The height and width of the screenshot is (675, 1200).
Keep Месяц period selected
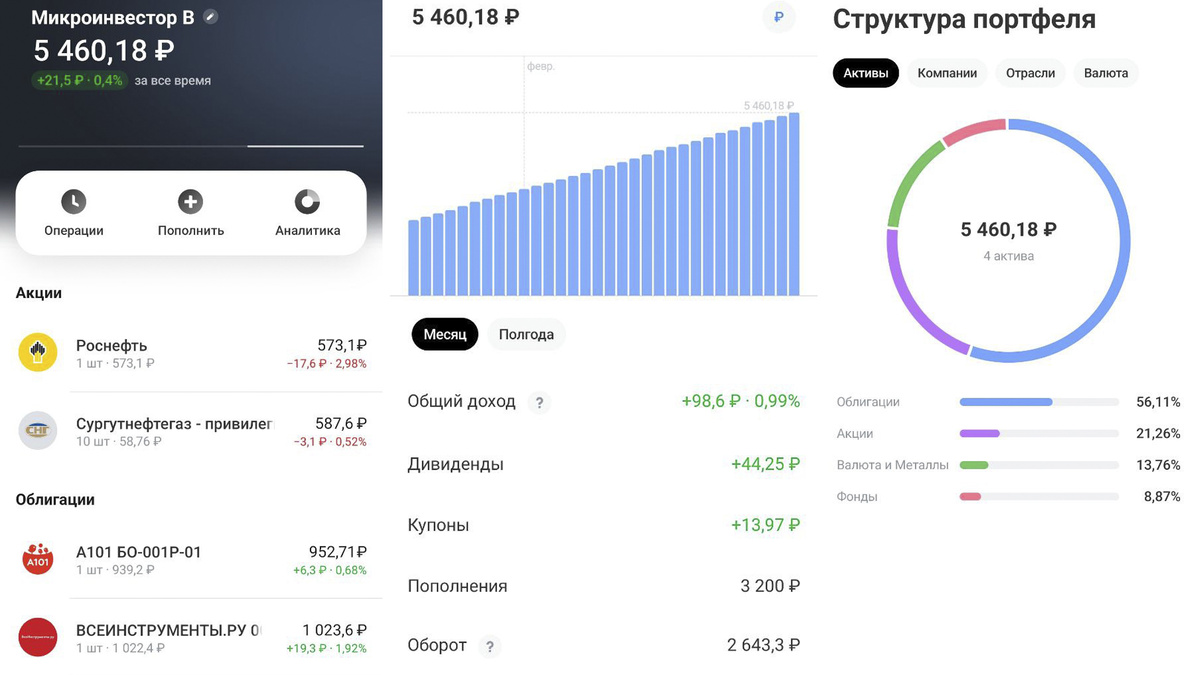tap(444, 334)
